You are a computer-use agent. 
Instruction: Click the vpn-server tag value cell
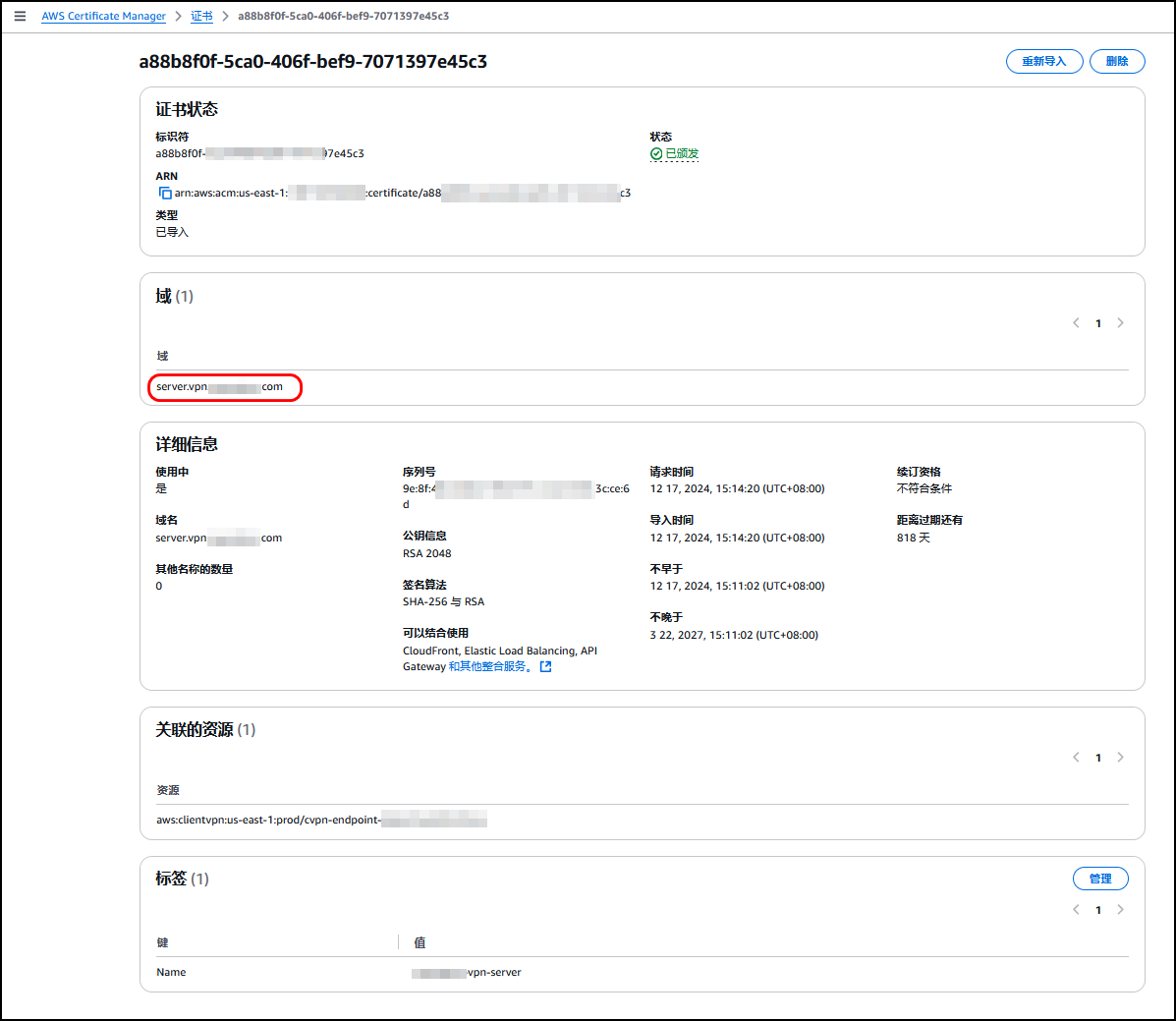[467, 973]
